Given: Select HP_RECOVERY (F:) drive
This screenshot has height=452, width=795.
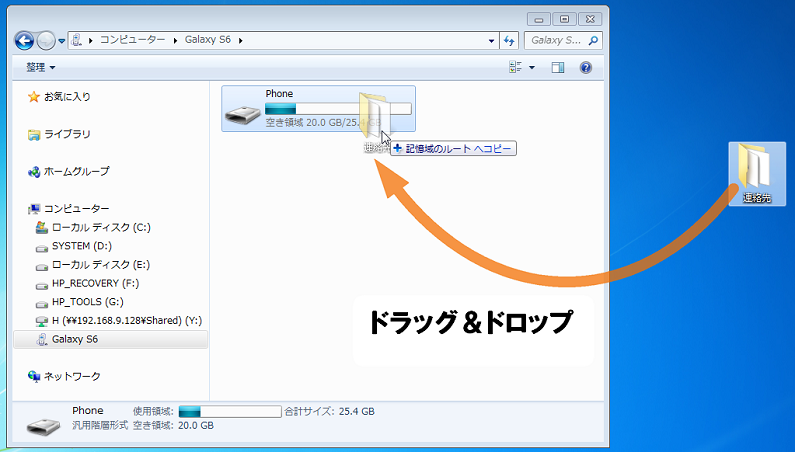Looking at the screenshot, I should tap(95, 283).
